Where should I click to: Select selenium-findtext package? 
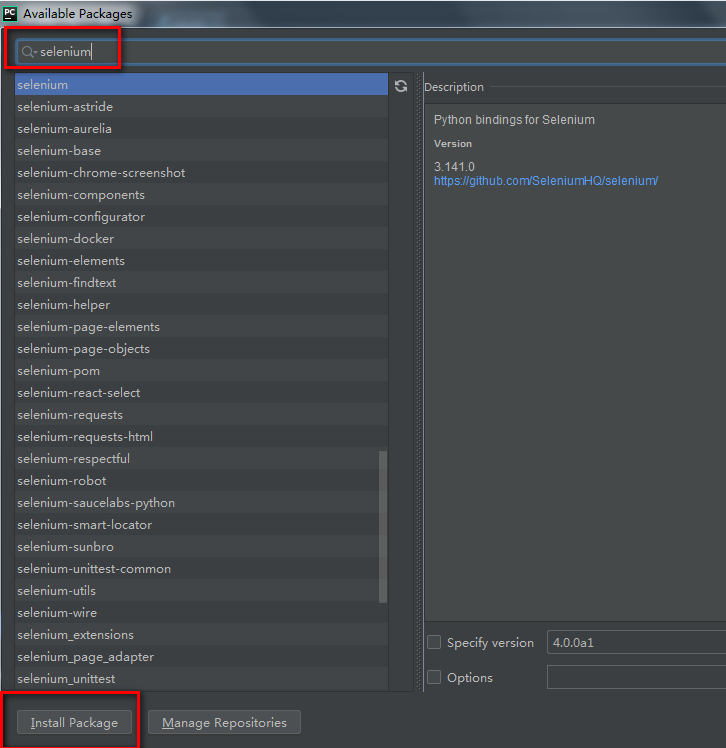click(x=201, y=282)
